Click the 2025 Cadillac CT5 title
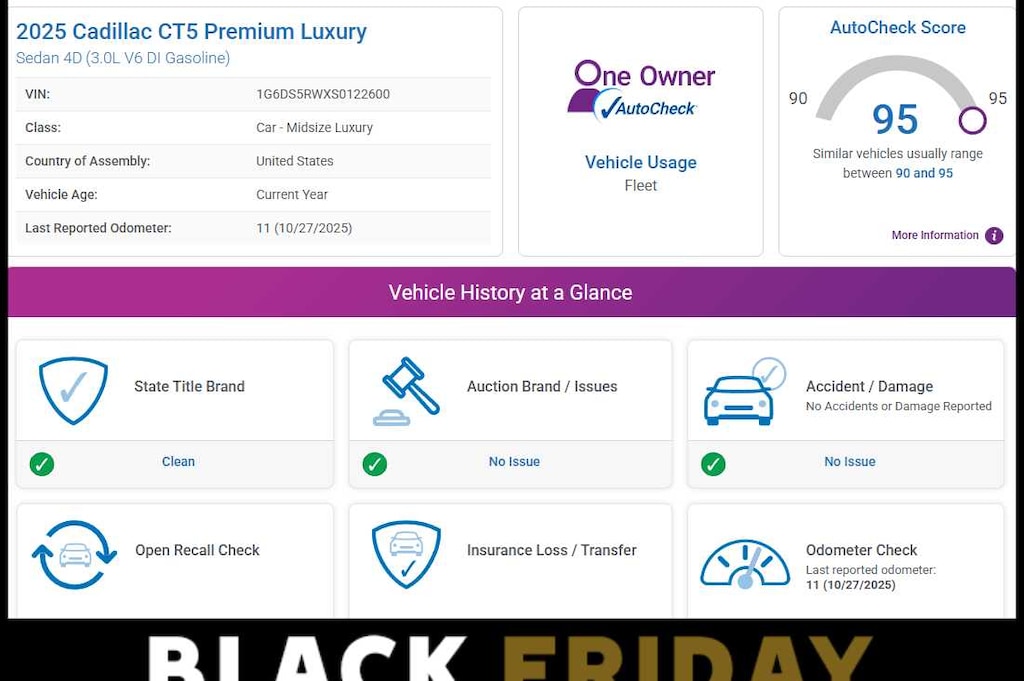 [192, 32]
